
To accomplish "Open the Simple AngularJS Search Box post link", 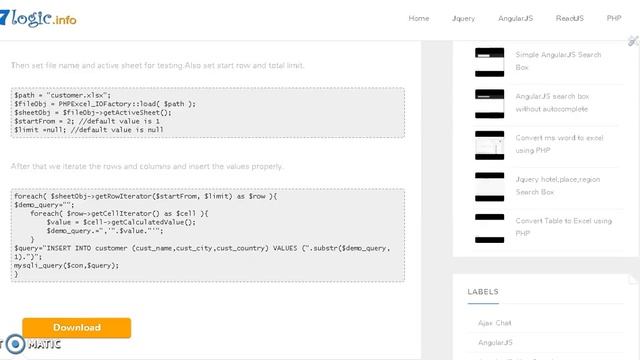I will point(558,61).
